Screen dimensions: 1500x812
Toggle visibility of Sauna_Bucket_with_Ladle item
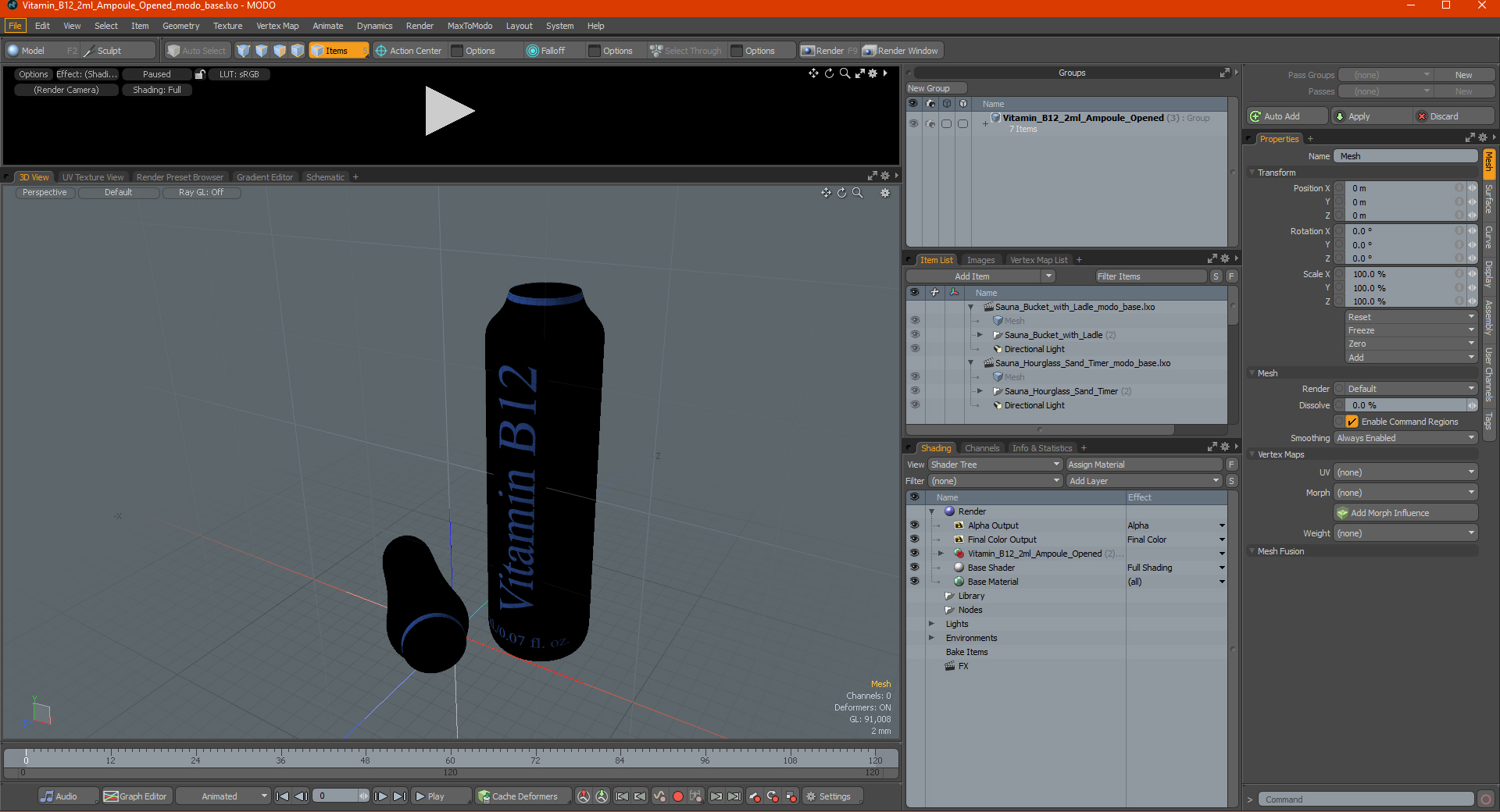pyautogui.click(x=914, y=335)
